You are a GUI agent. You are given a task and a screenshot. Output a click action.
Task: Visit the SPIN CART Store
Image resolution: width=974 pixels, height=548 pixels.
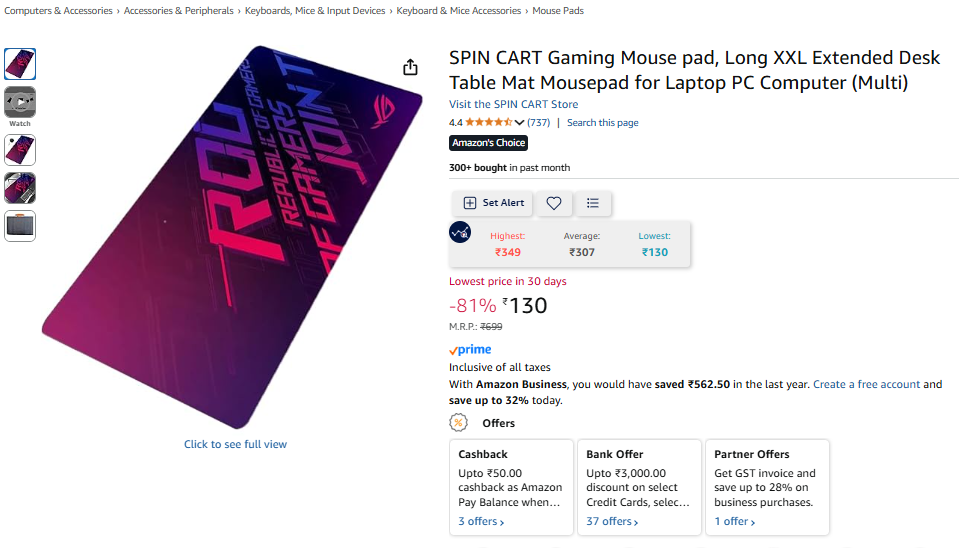pyautogui.click(x=514, y=104)
